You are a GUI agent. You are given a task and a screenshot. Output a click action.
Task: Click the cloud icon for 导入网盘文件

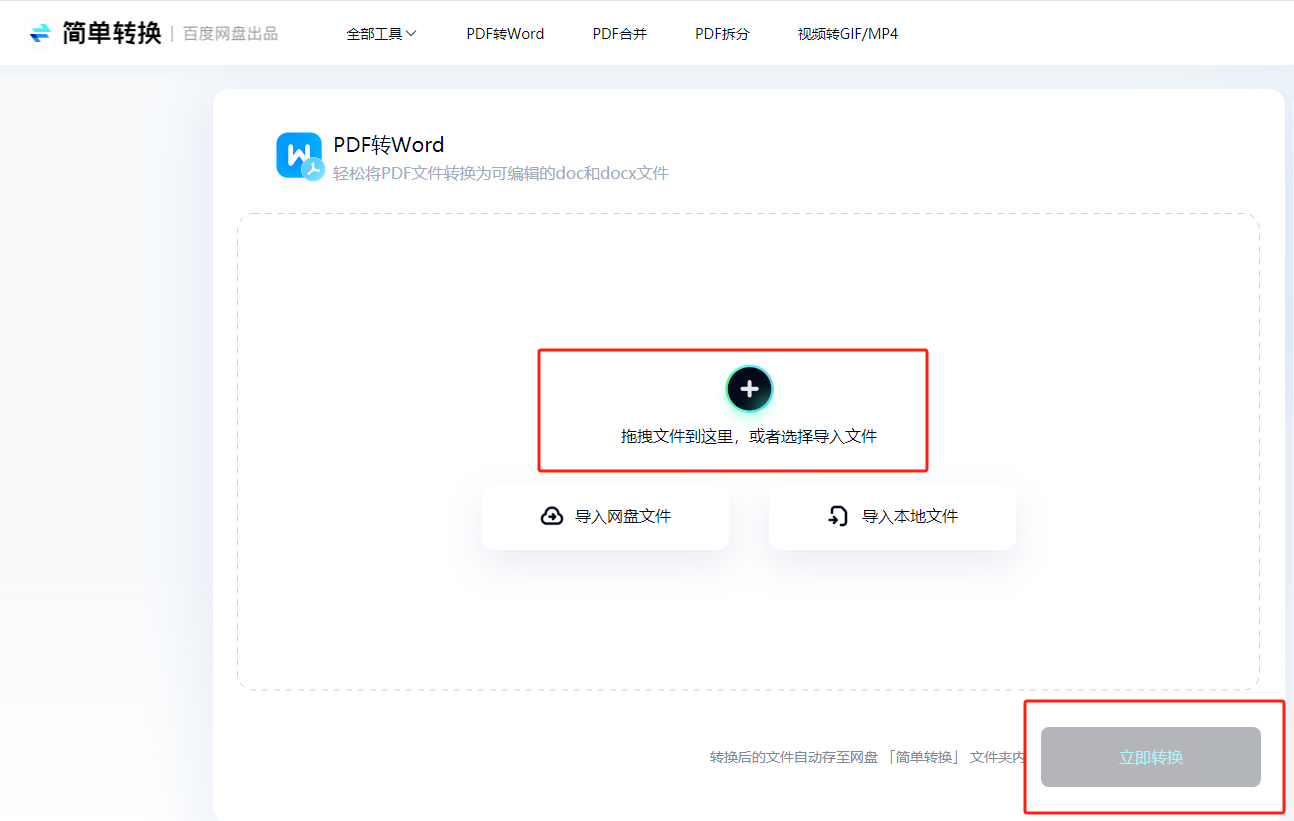click(x=552, y=516)
